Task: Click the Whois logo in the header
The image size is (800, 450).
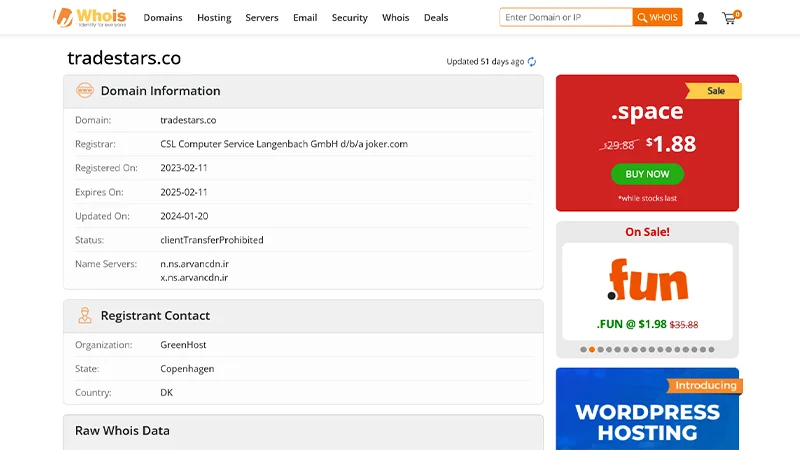Action: 90,17
